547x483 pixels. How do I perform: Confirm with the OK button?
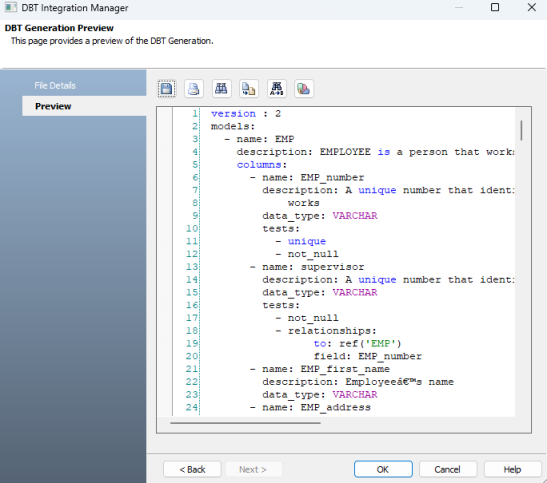pyautogui.click(x=383, y=469)
